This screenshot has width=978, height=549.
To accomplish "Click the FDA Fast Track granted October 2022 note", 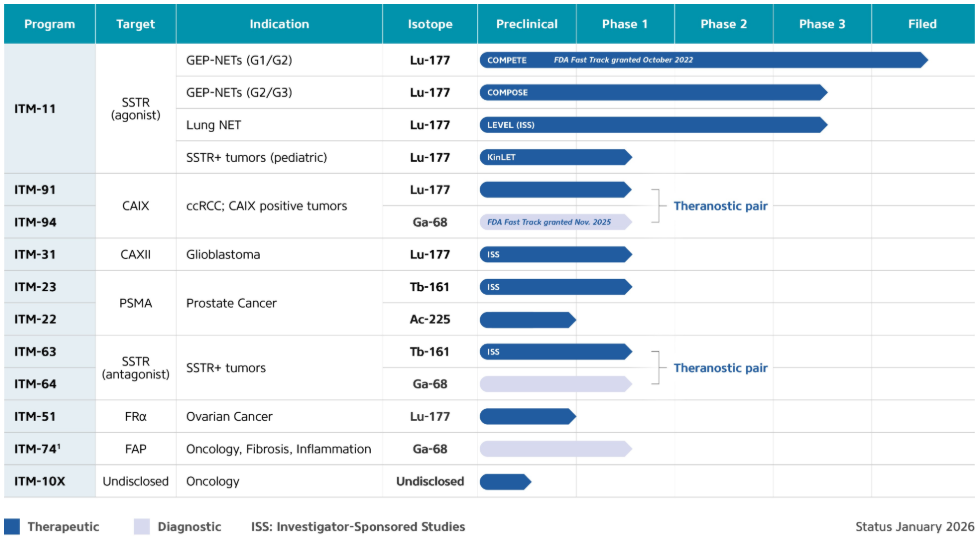I will point(623,60).
